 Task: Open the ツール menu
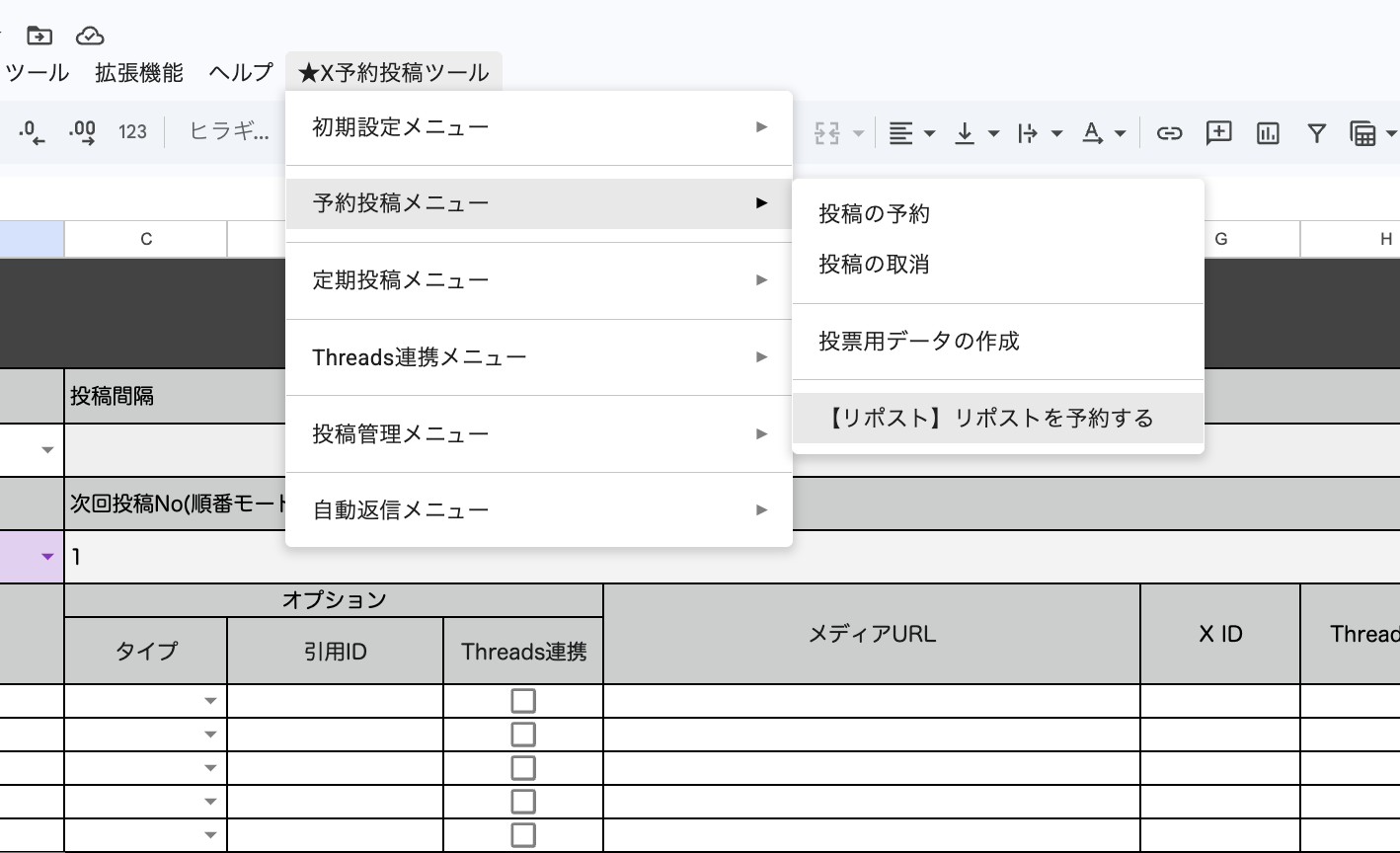point(38,72)
